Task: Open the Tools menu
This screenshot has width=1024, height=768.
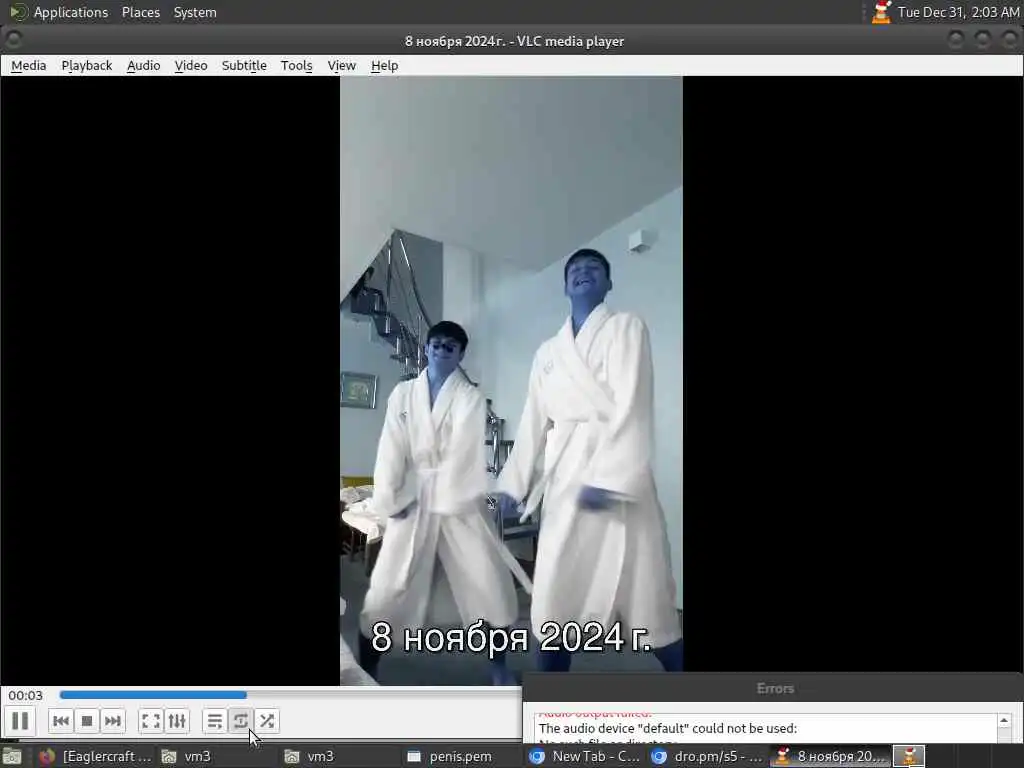Action: [x=296, y=65]
